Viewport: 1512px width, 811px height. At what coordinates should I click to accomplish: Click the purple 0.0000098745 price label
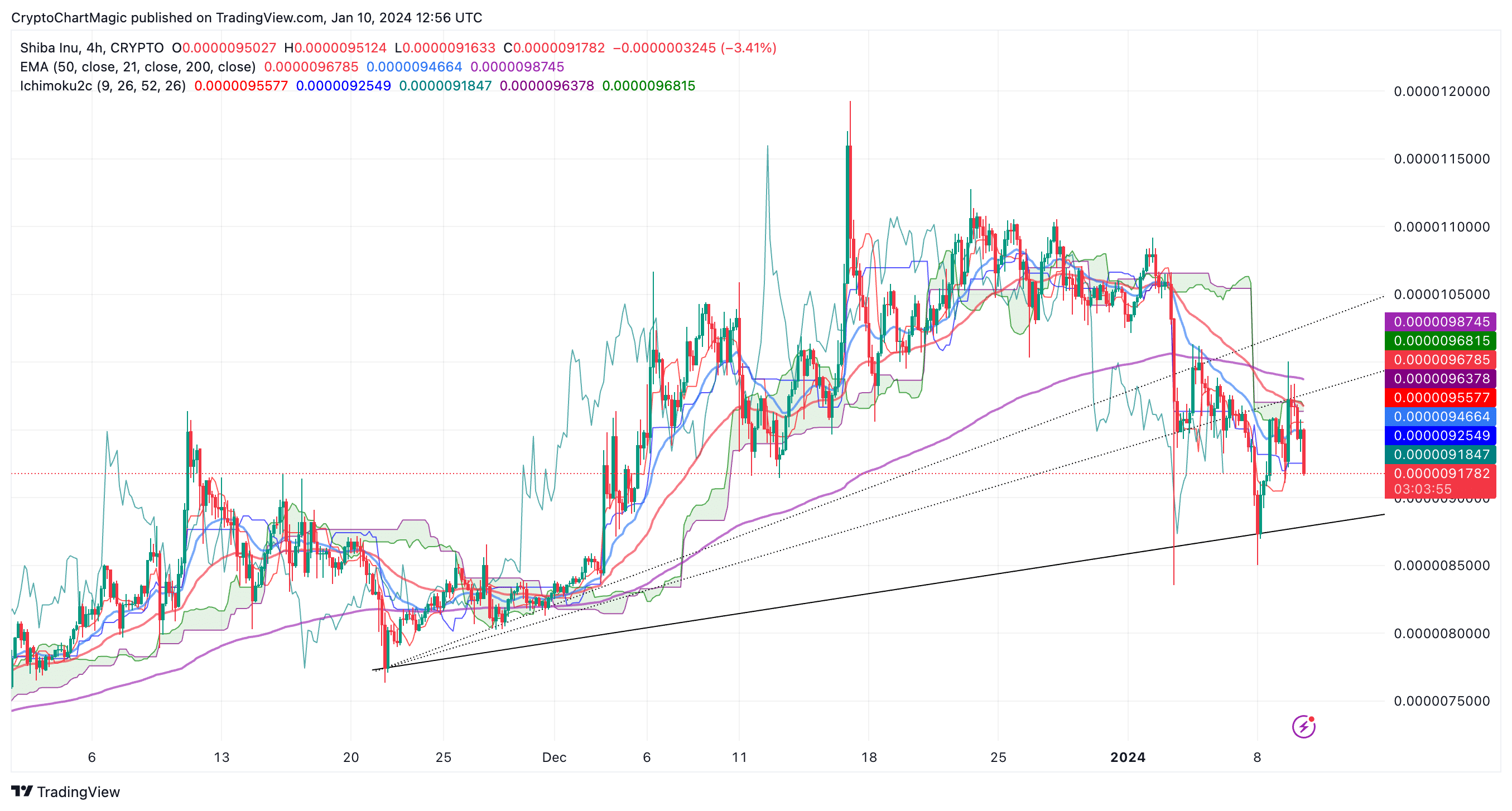tap(1441, 322)
